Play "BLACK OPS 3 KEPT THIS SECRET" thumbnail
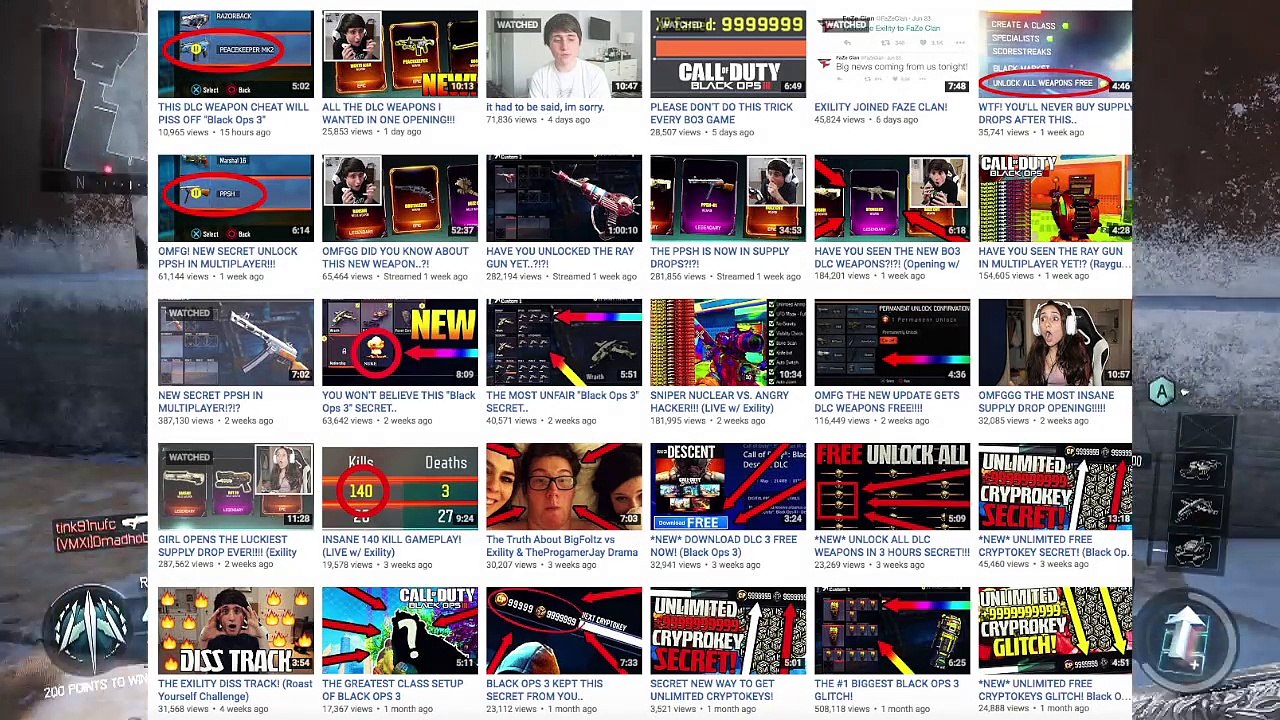This screenshot has width=1280, height=720. 564,630
